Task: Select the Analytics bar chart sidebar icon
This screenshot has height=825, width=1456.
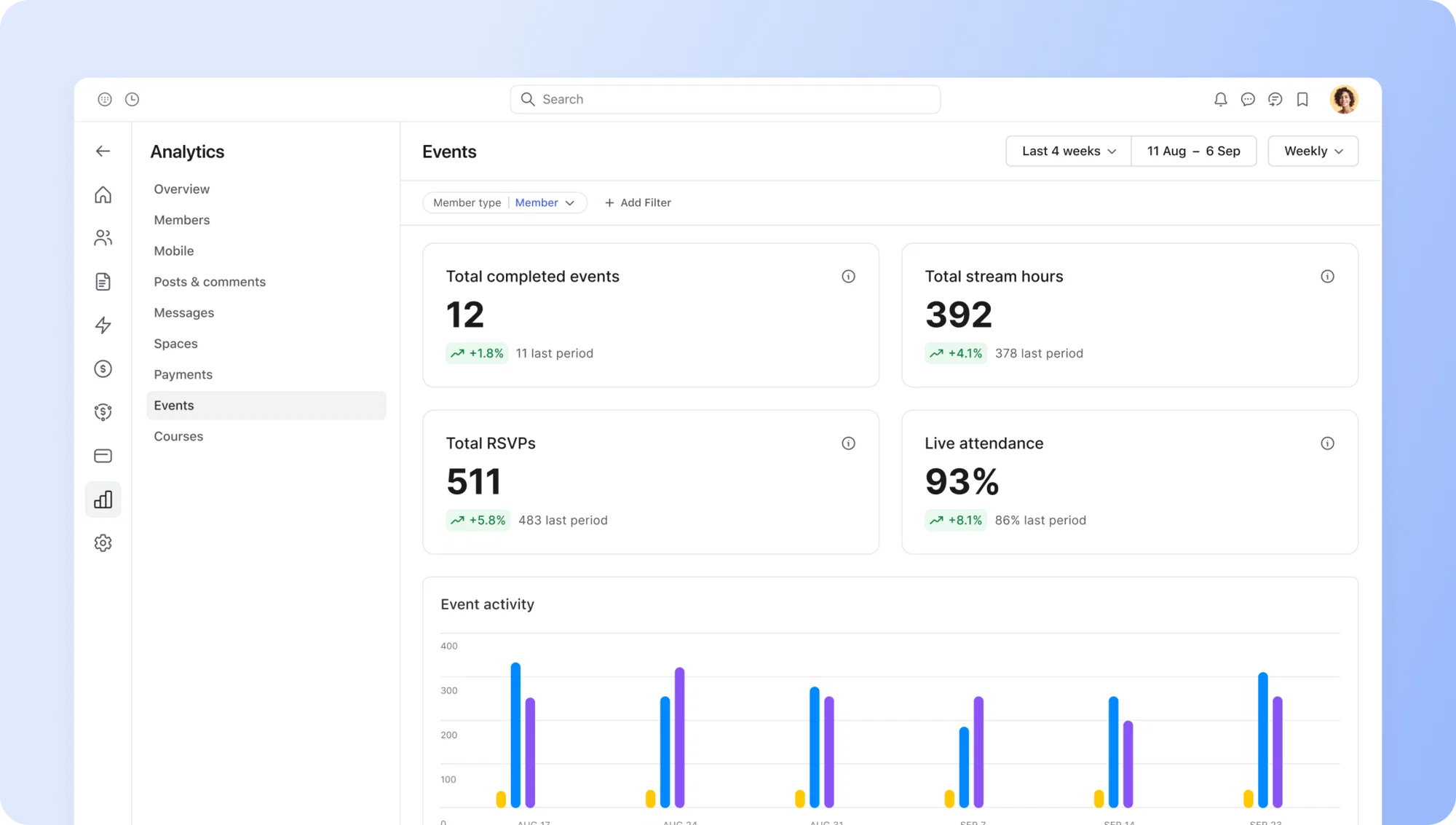Action: click(103, 500)
